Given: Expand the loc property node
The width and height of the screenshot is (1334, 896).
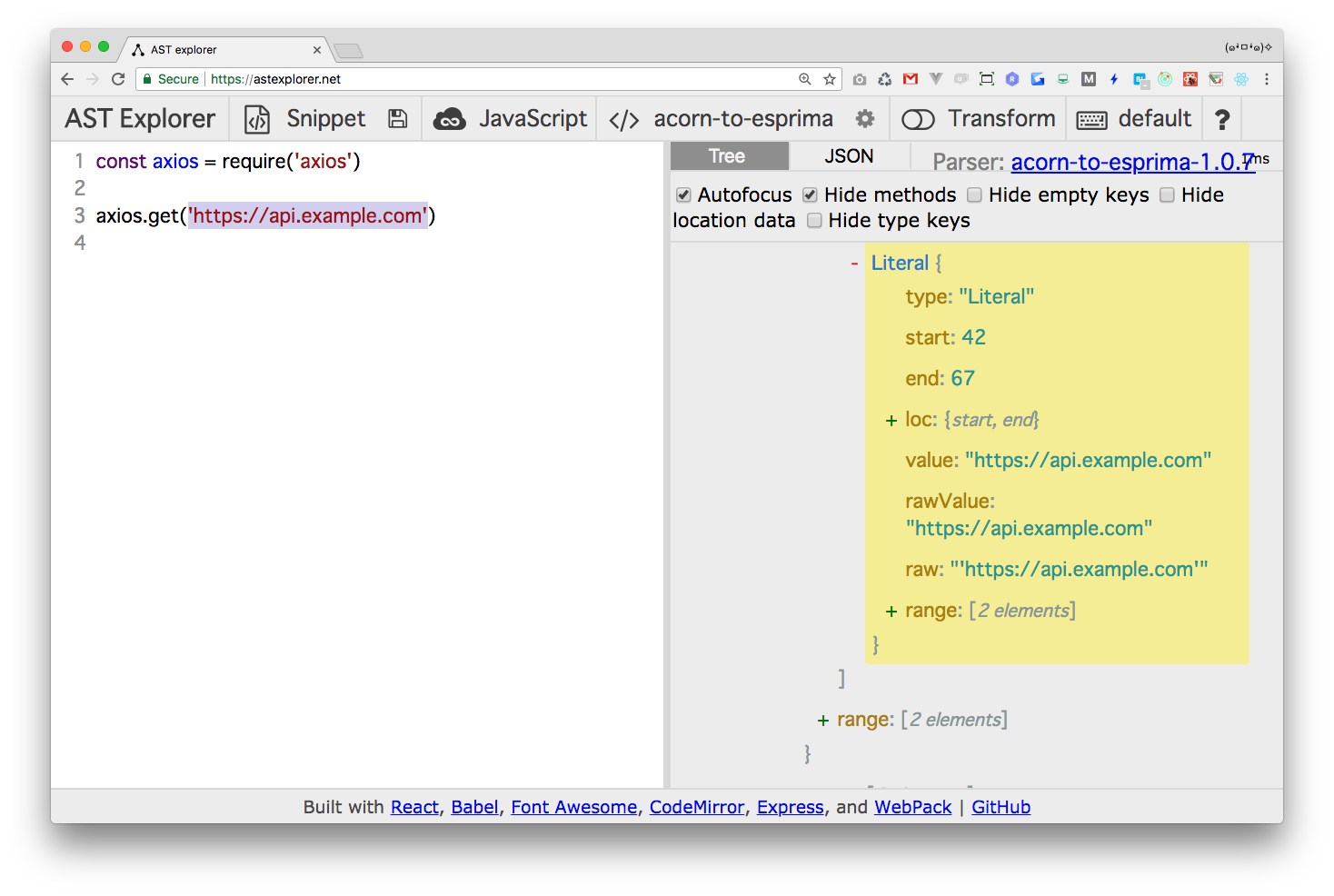Looking at the screenshot, I should pyautogui.click(x=891, y=420).
